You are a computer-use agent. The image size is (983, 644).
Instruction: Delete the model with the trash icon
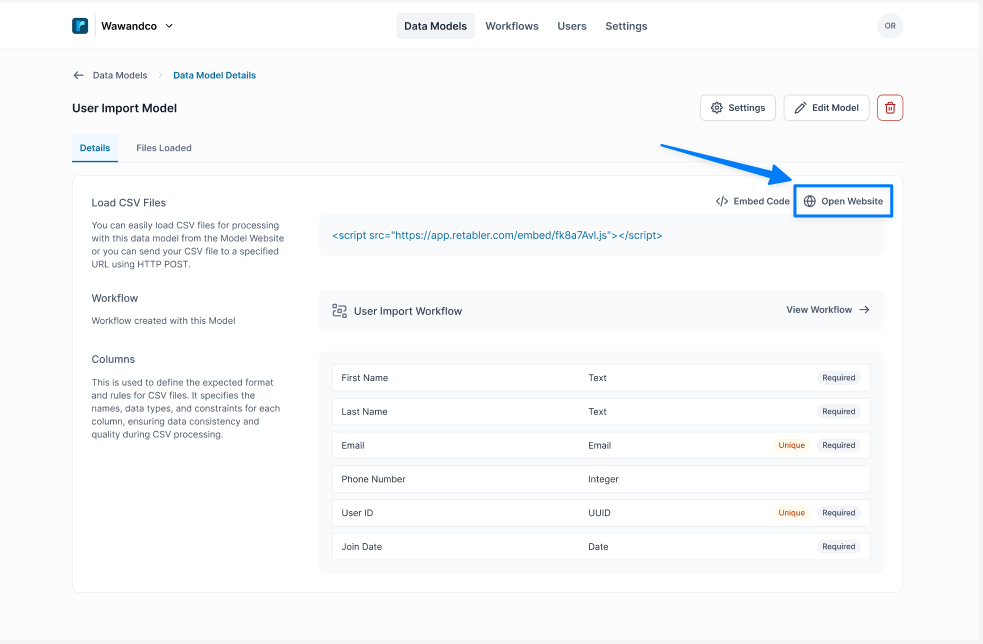[x=889, y=108]
